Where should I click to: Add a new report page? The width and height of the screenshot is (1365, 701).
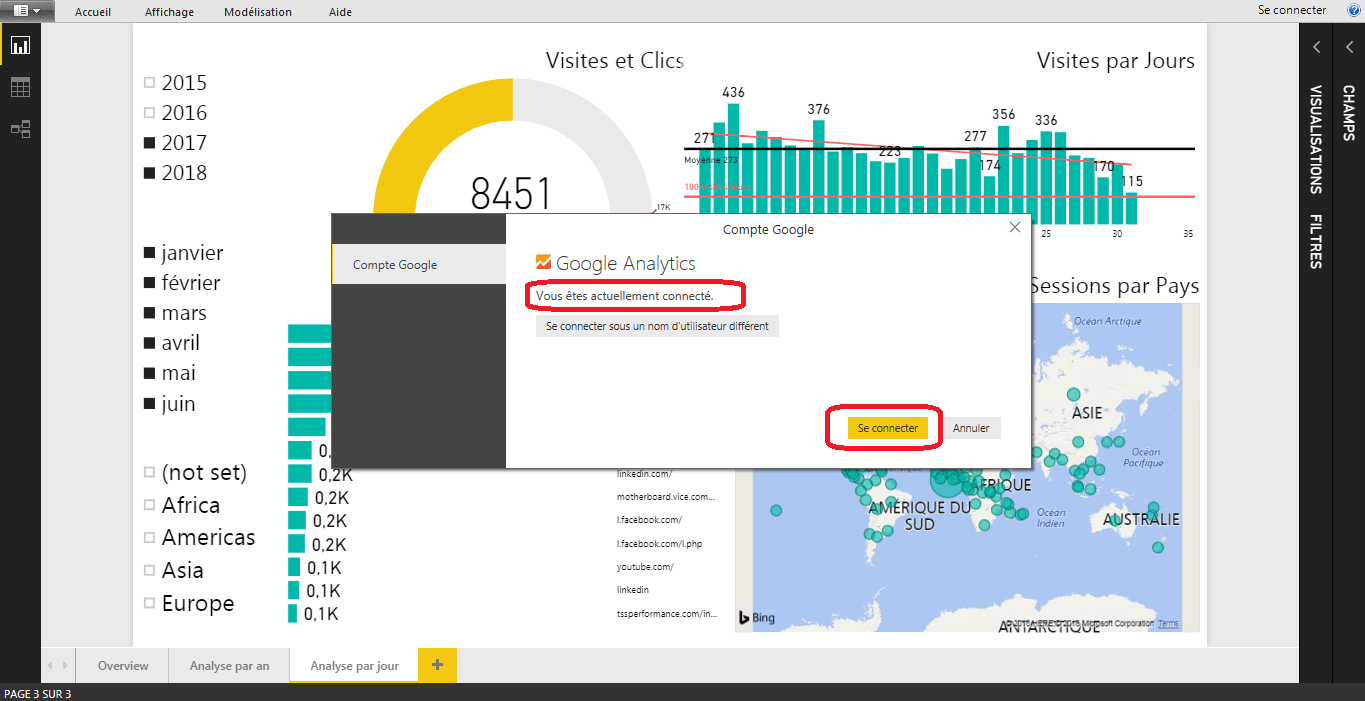[437, 665]
